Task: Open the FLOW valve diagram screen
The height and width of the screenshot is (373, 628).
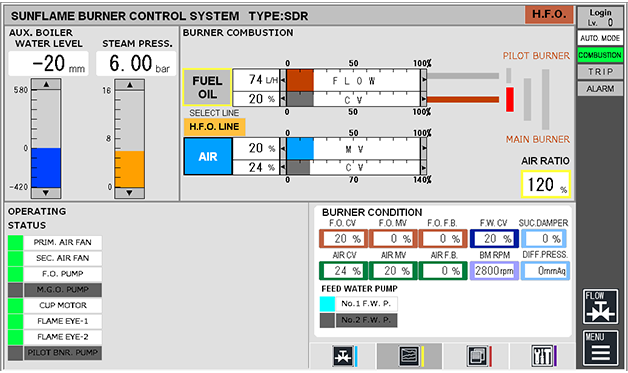Action: [600, 306]
